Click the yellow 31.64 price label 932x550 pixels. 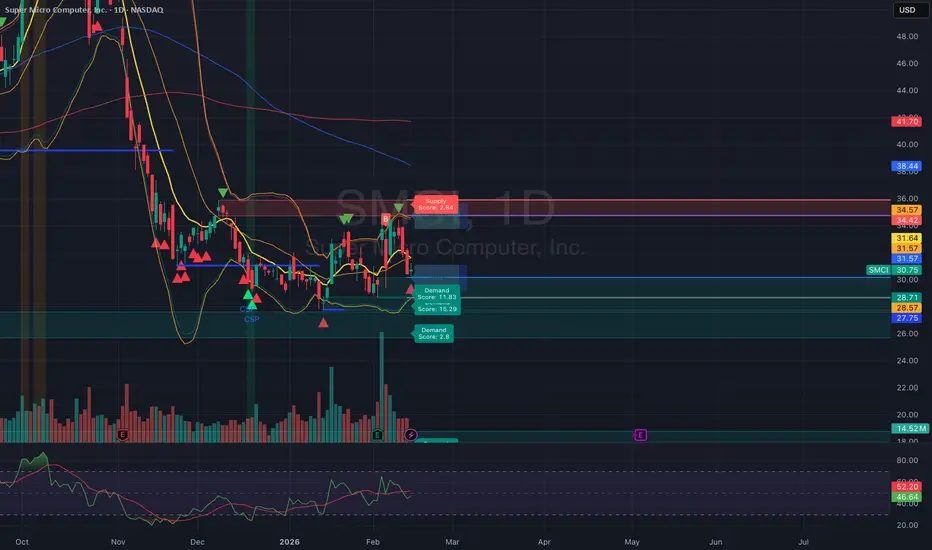click(x=906, y=238)
